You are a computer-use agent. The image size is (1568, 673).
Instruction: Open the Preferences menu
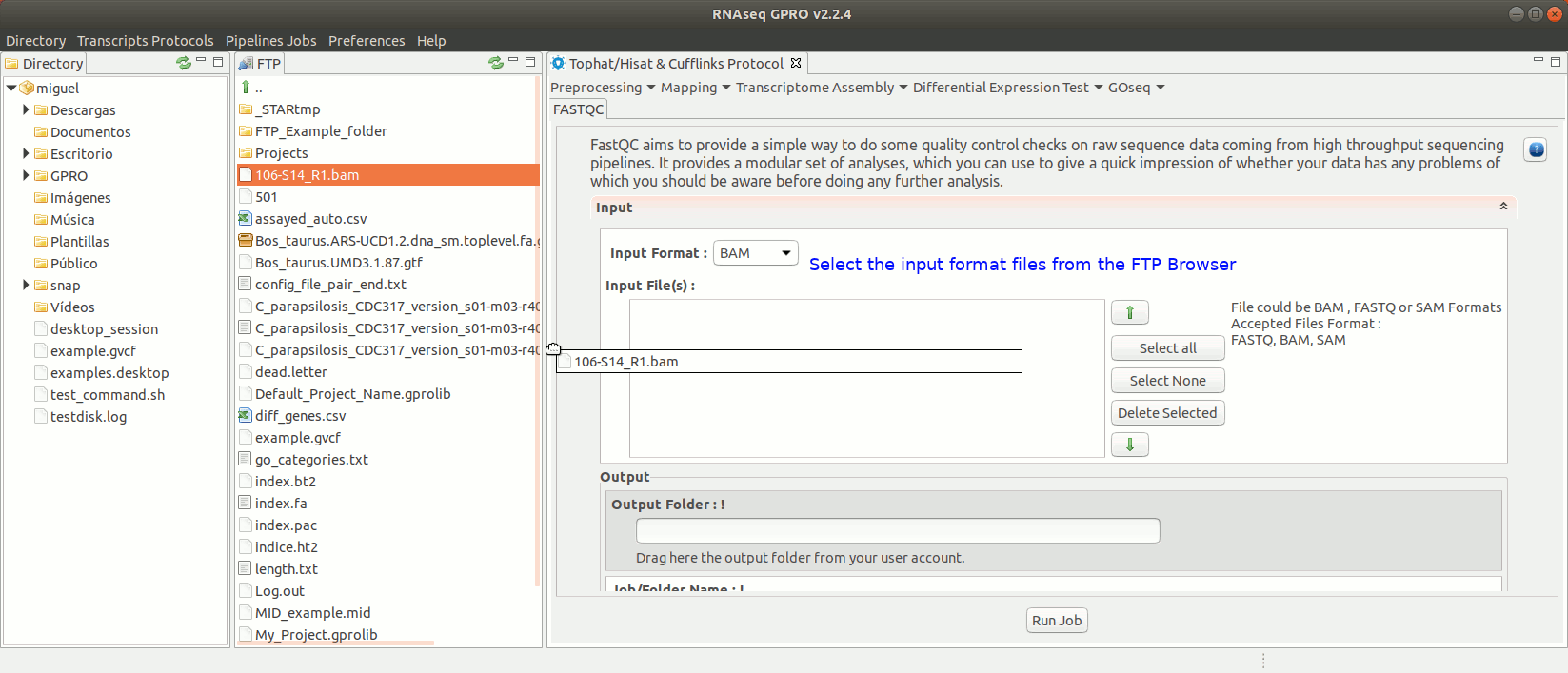point(367,41)
